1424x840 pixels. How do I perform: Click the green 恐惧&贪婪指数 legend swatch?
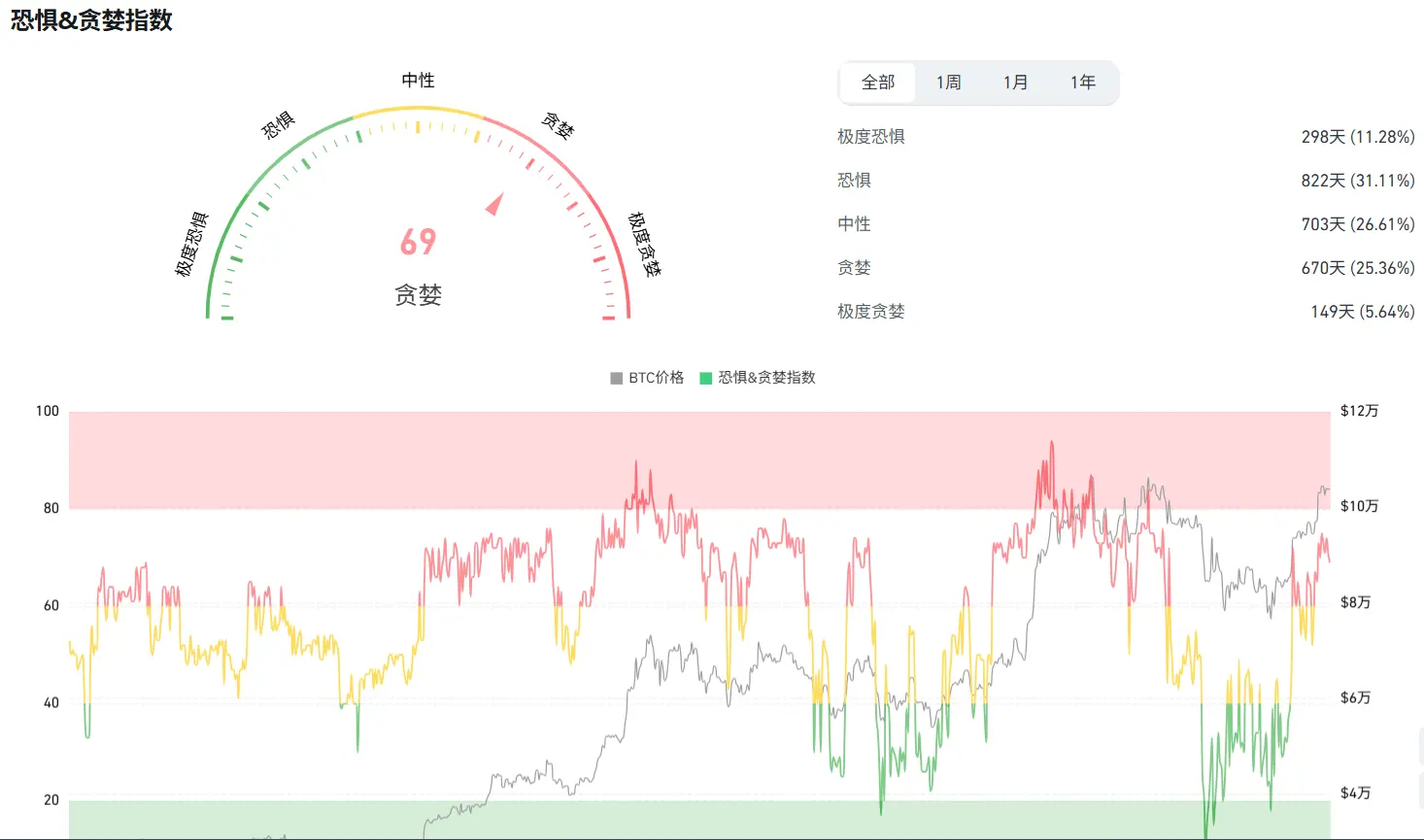click(706, 378)
